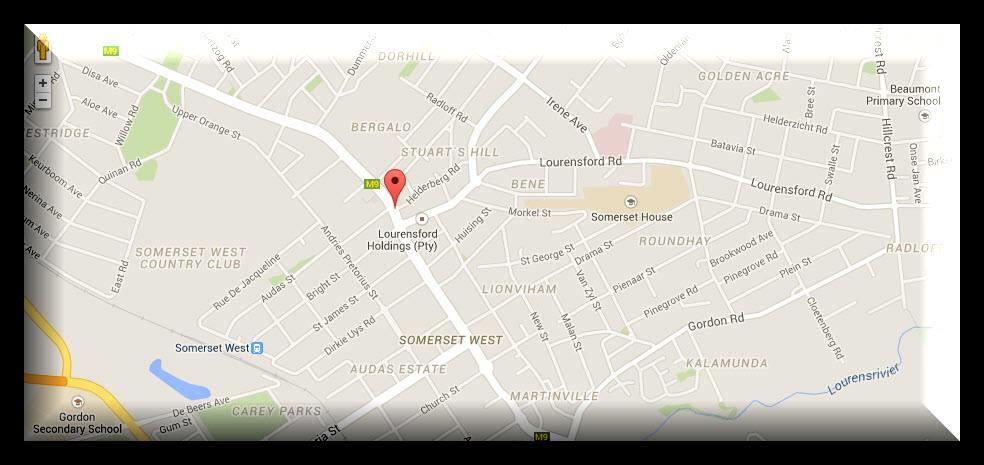Zoom in with the plus button

coord(43,83)
